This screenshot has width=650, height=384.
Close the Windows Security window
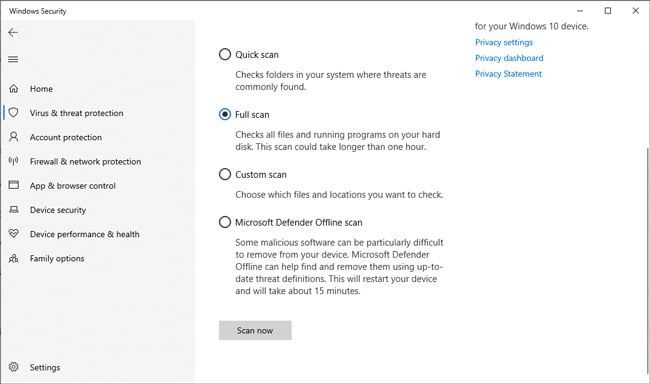click(635, 11)
